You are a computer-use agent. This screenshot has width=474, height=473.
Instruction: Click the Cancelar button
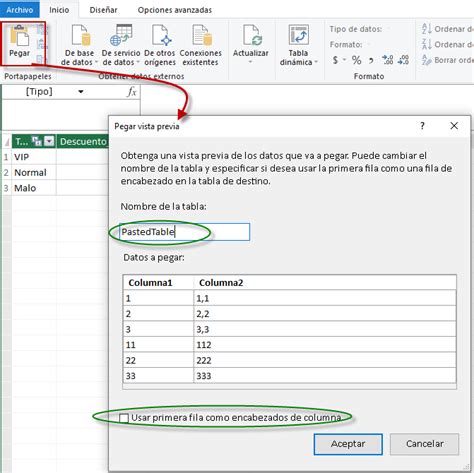[425, 444]
